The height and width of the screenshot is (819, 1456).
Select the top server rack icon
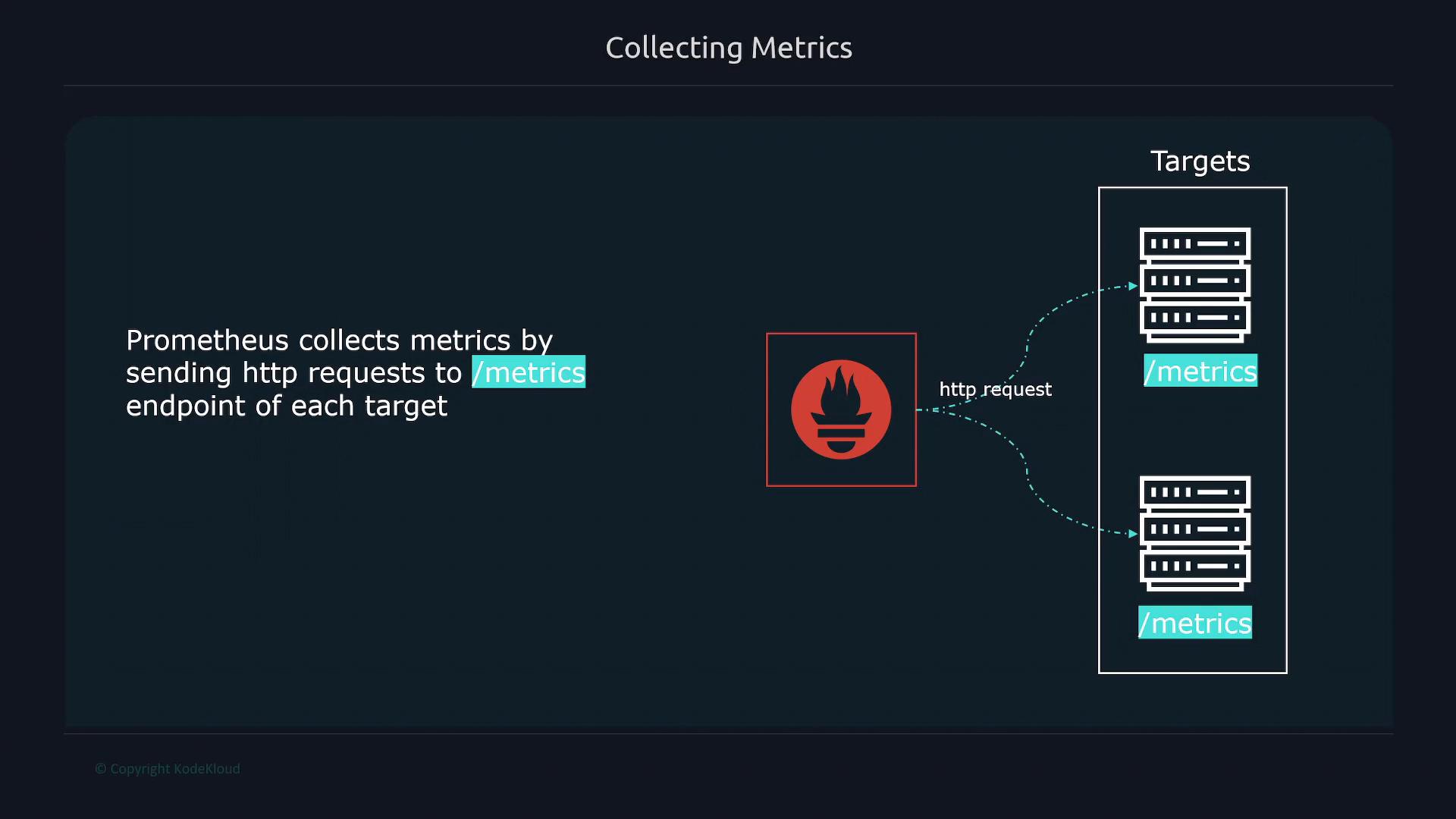pyautogui.click(x=1195, y=285)
